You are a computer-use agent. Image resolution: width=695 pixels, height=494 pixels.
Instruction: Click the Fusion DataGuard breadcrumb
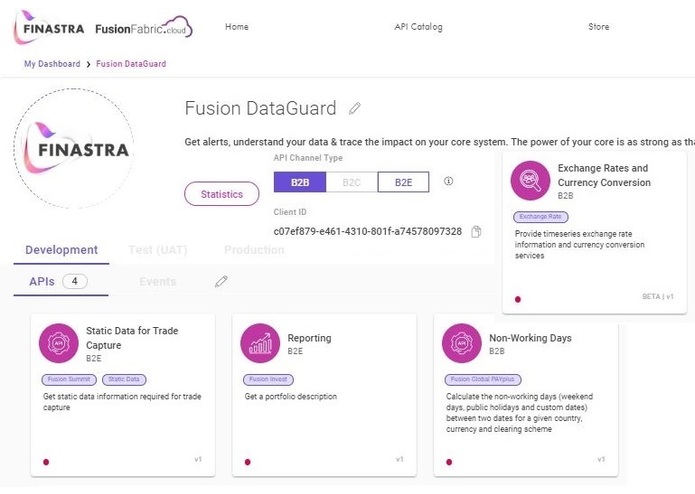click(131, 64)
